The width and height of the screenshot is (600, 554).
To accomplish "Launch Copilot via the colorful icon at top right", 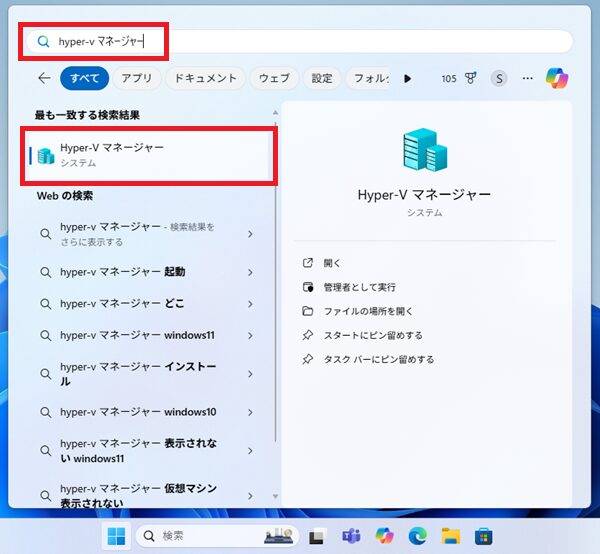I will (x=557, y=78).
